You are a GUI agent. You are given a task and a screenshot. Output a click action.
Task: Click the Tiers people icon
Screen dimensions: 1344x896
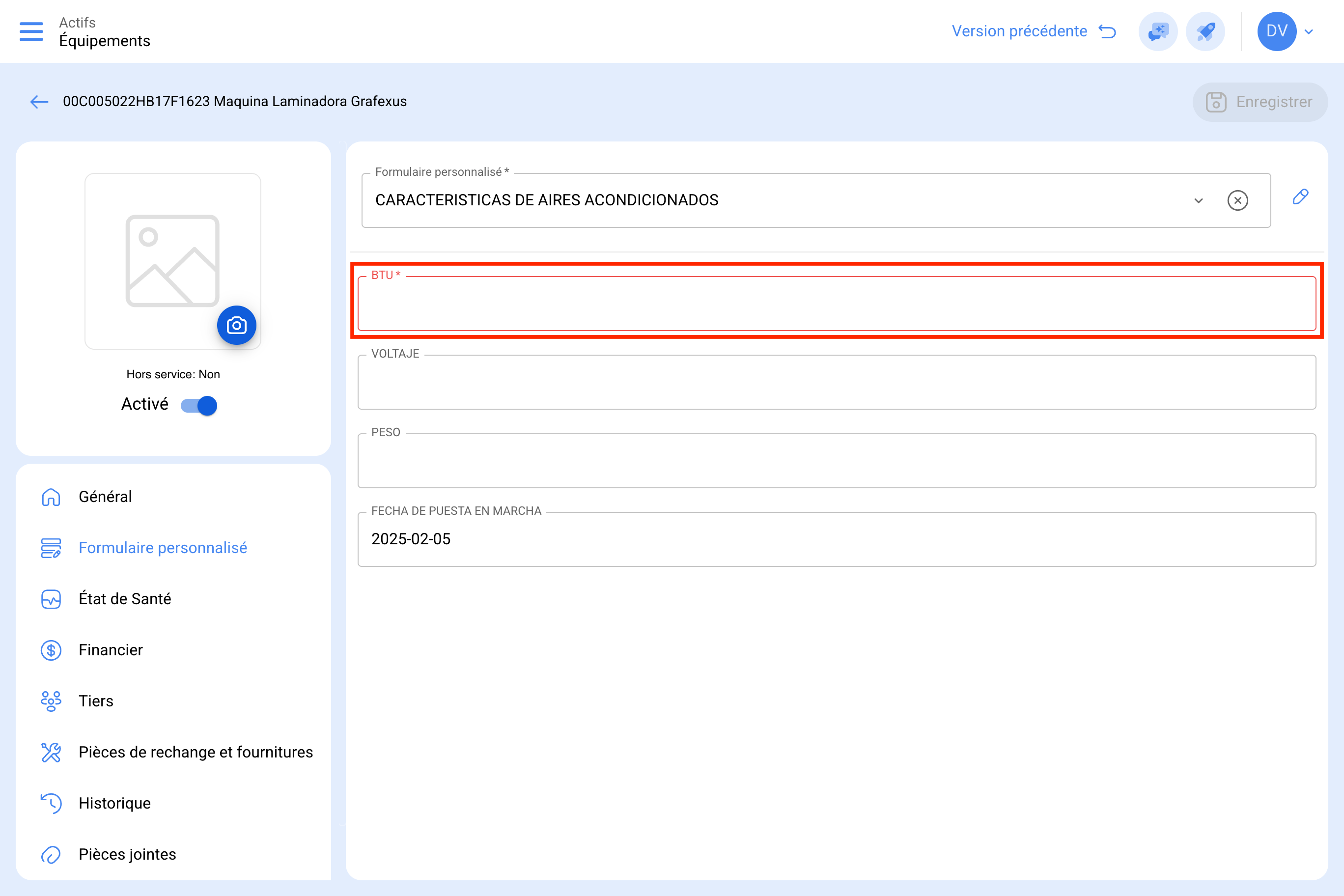tap(51, 701)
